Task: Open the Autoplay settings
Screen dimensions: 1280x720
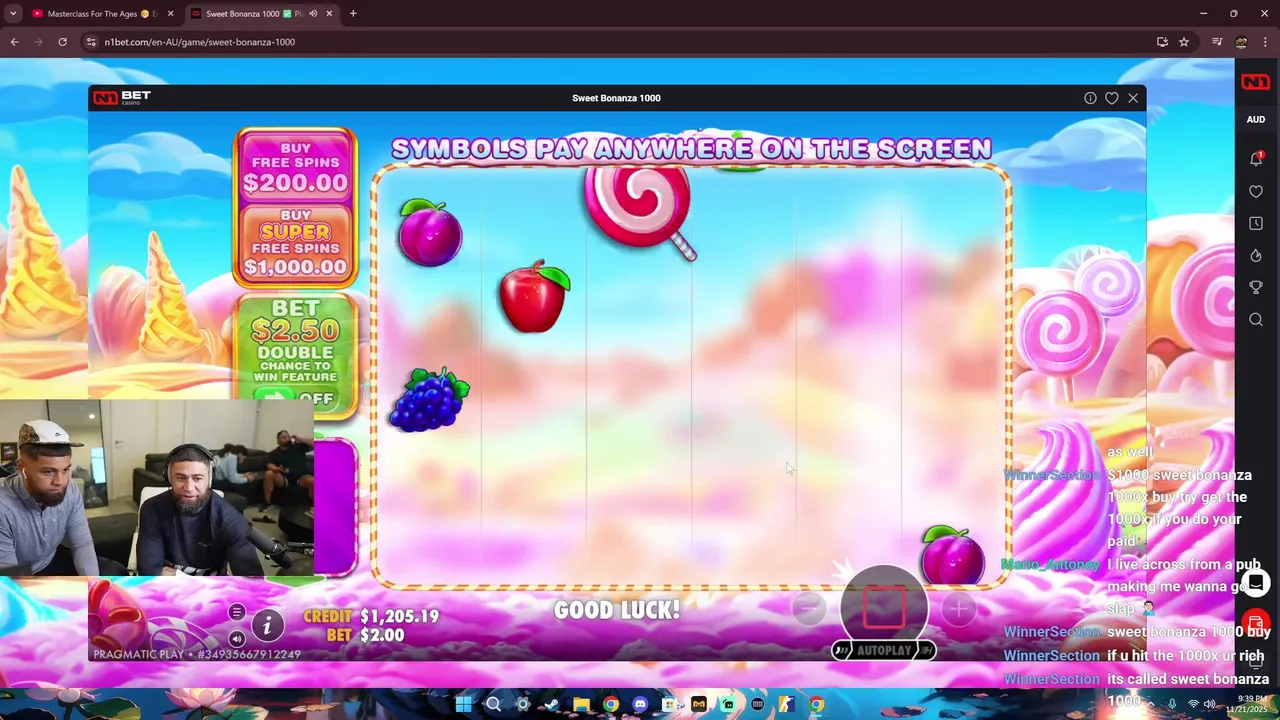Action: coord(884,650)
